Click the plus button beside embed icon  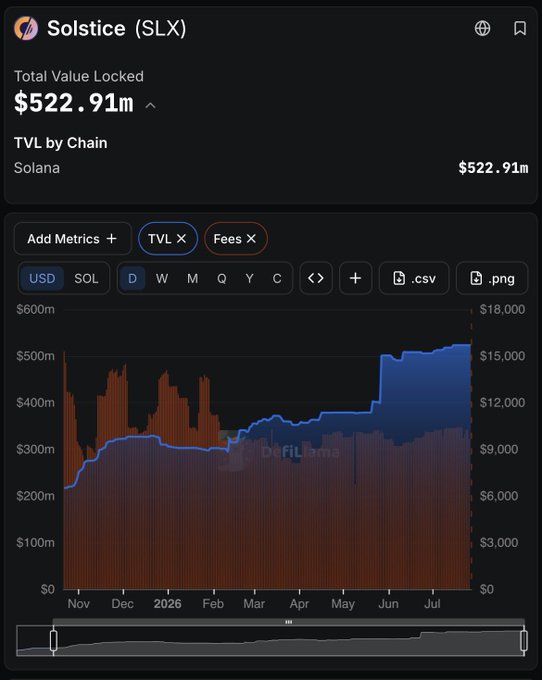coord(356,278)
